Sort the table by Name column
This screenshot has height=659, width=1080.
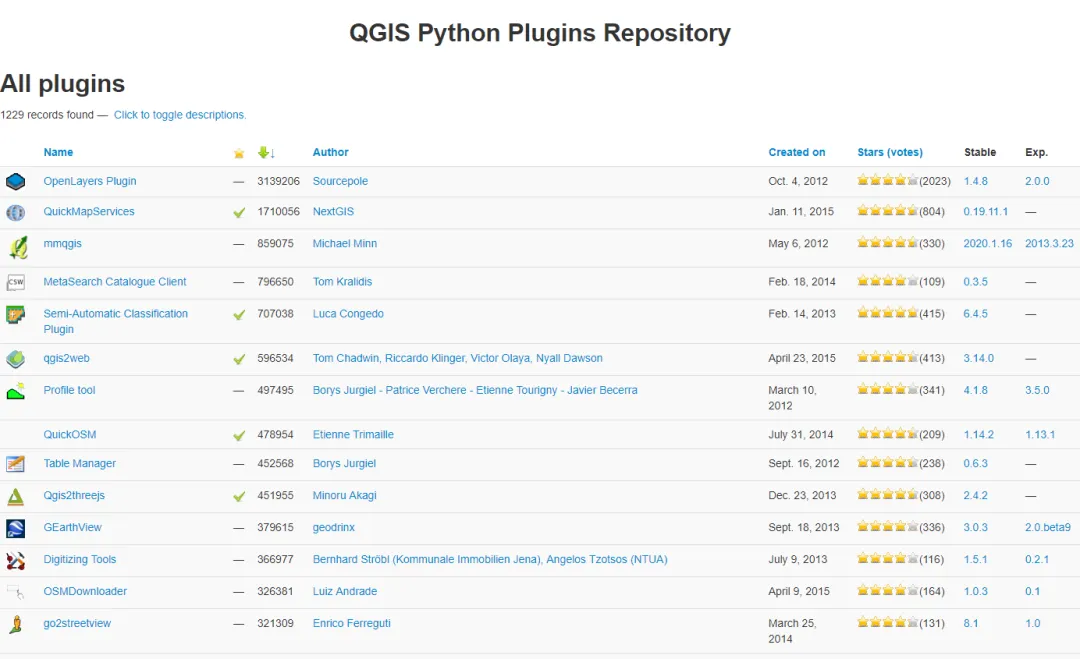click(x=58, y=153)
